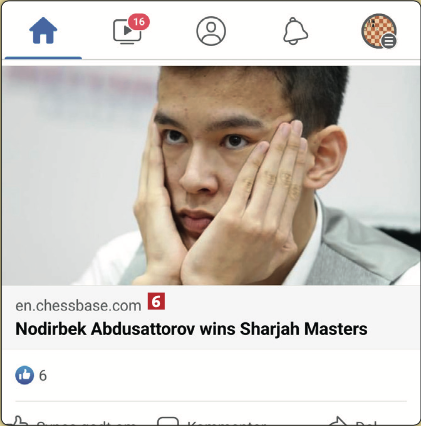Open notifications with the bell icon

click(295, 31)
